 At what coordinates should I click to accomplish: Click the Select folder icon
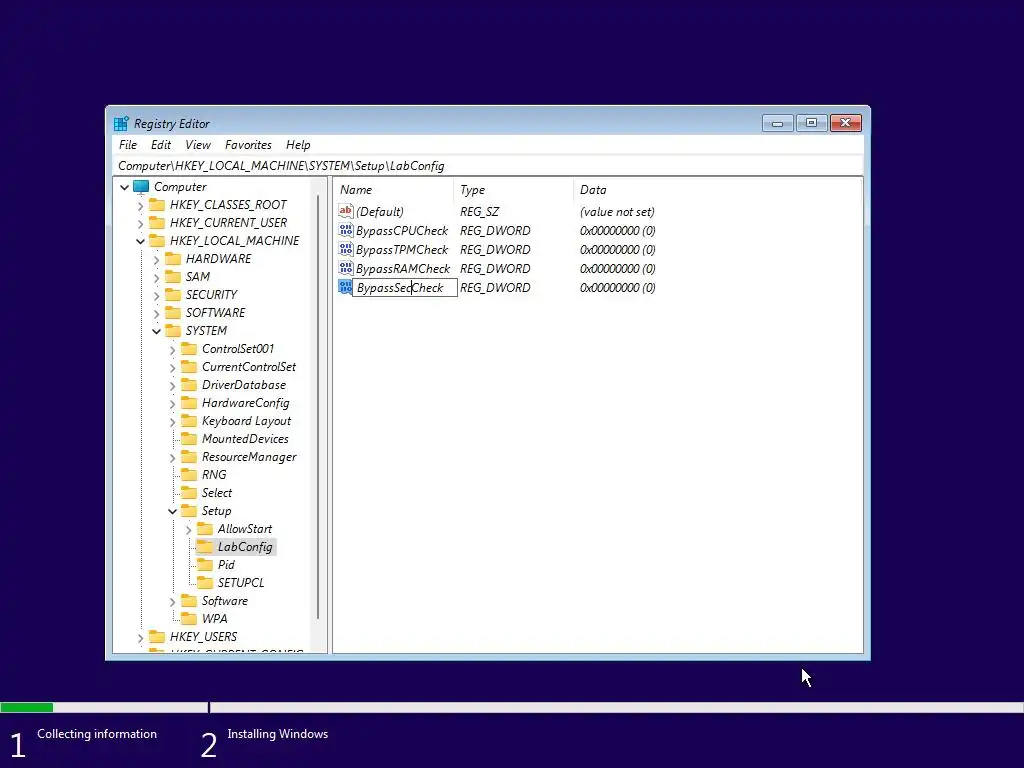click(x=189, y=493)
